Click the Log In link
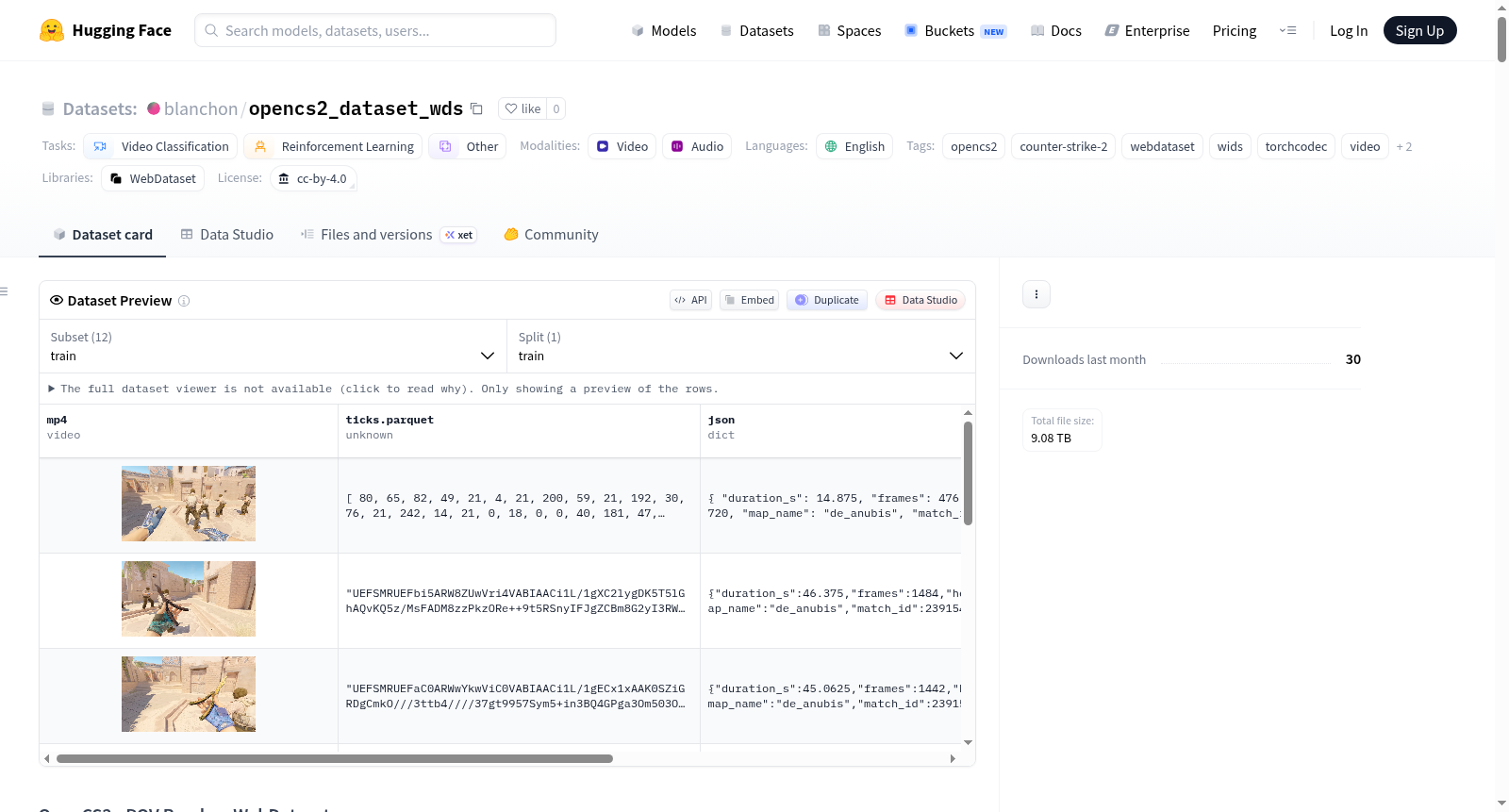This screenshot has height=812, width=1509. 1349,30
